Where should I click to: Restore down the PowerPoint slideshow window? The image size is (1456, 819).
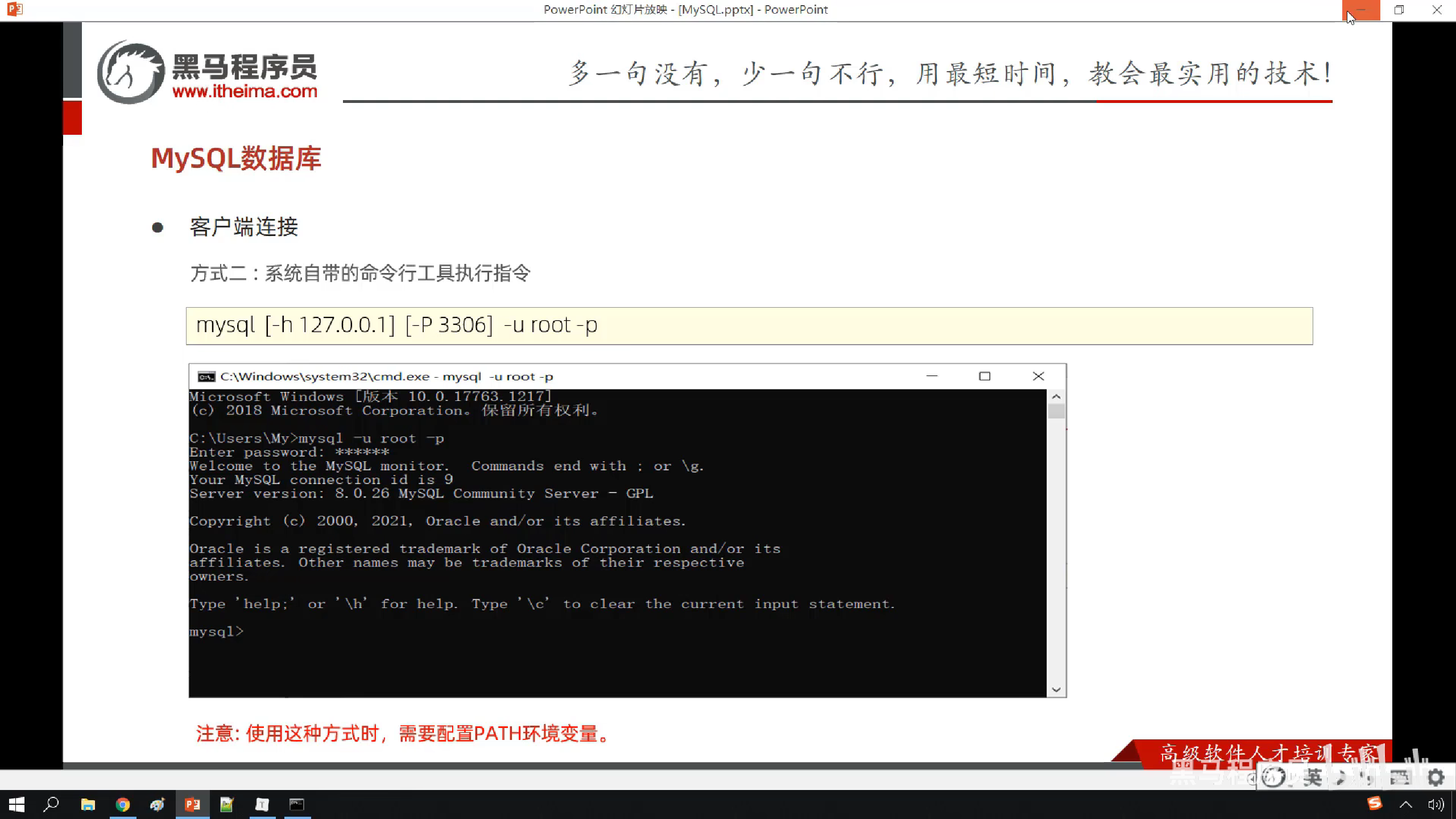click(x=1399, y=10)
